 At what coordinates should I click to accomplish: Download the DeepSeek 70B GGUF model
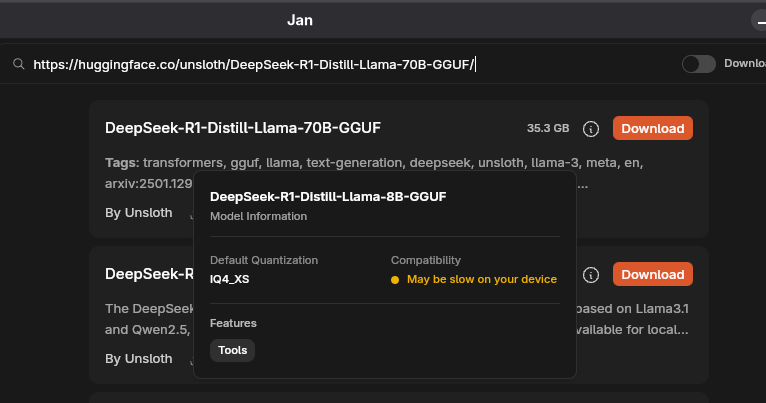tap(652, 129)
